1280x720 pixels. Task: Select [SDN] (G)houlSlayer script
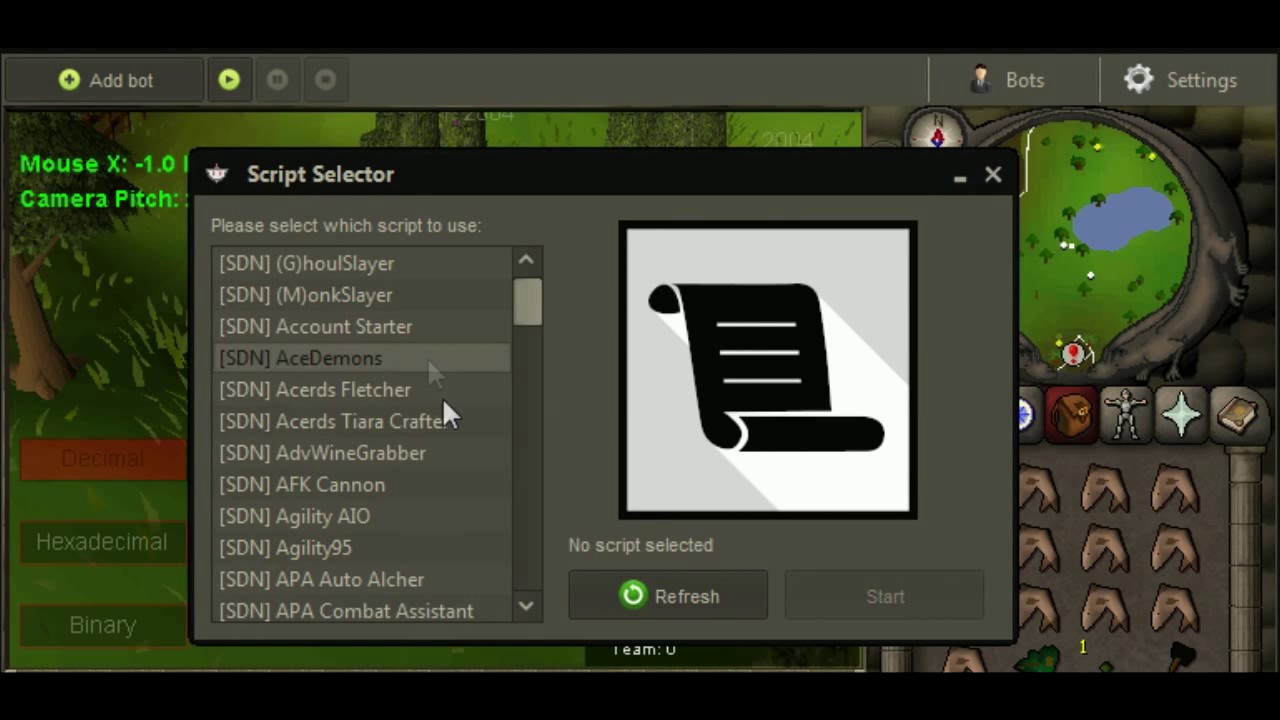362,263
